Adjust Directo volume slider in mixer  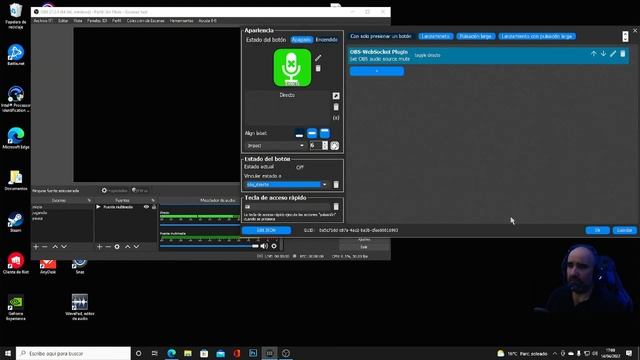click(x=200, y=225)
